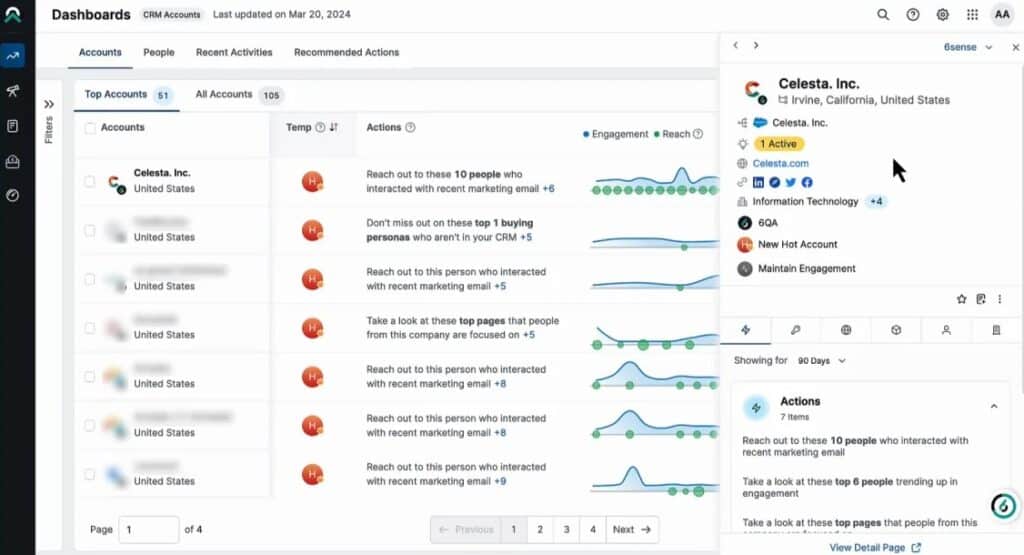The height and width of the screenshot is (555, 1024).
Task: Click the Temp column sort icon
Action: point(334,127)
